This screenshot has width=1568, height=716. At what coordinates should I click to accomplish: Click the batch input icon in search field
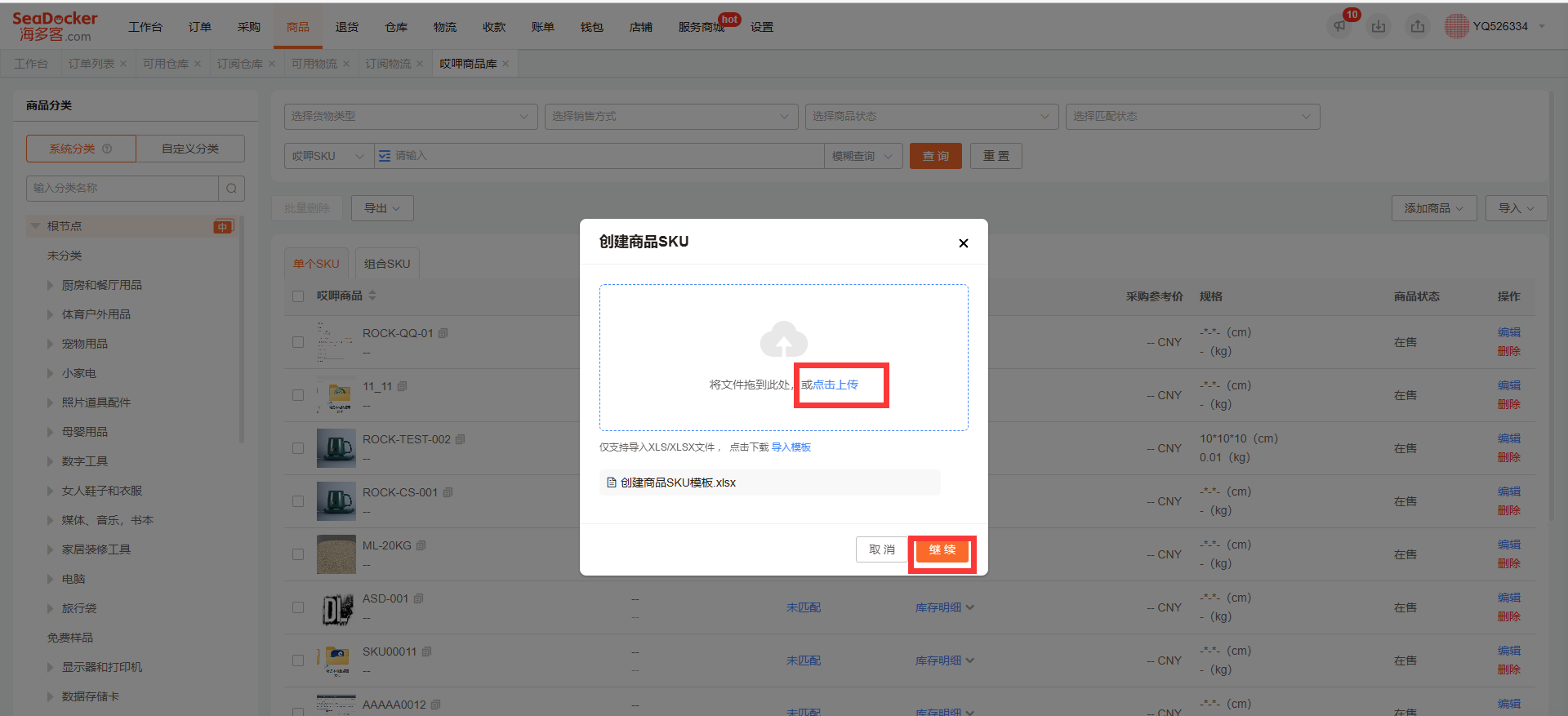coord(385,156)
